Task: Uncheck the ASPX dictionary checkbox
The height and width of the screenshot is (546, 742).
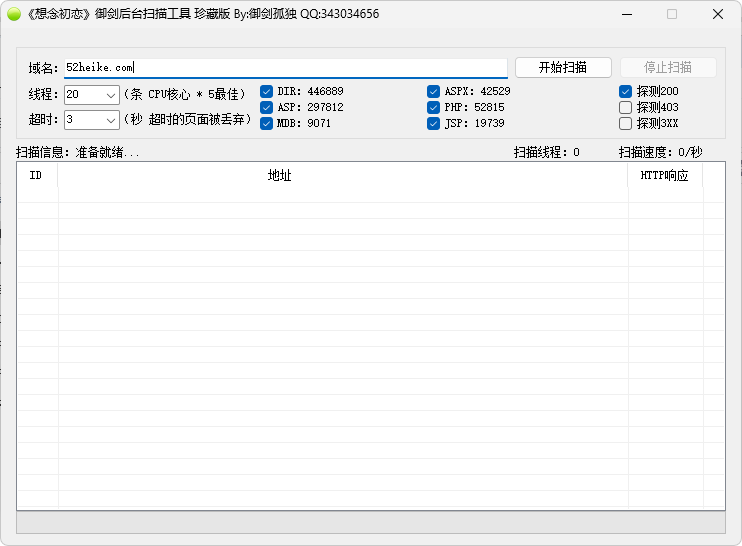Action: coord(433,91)
